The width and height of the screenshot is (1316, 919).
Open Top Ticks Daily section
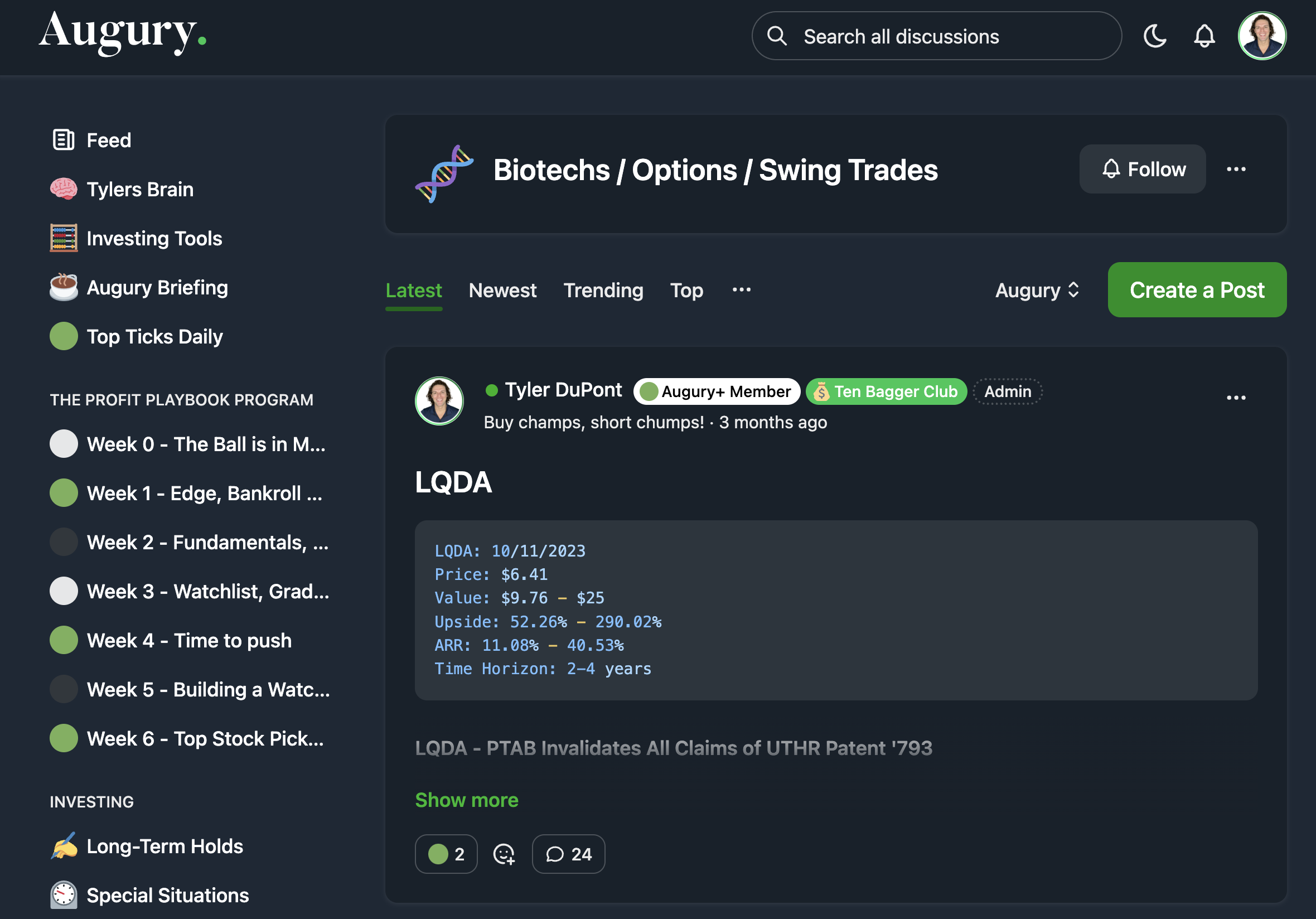tap(154, 336)
